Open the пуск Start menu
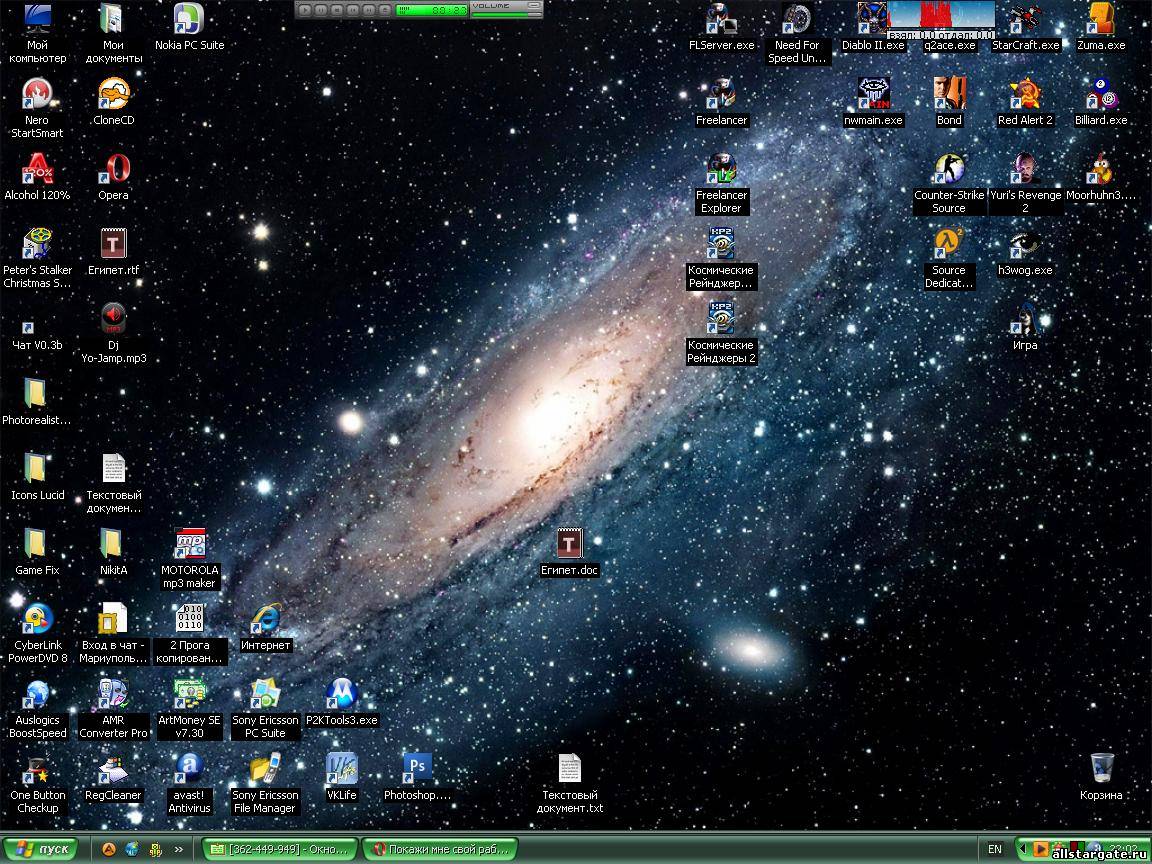The width and height of the screenshot is (1152, 864). tap(42, 849)
